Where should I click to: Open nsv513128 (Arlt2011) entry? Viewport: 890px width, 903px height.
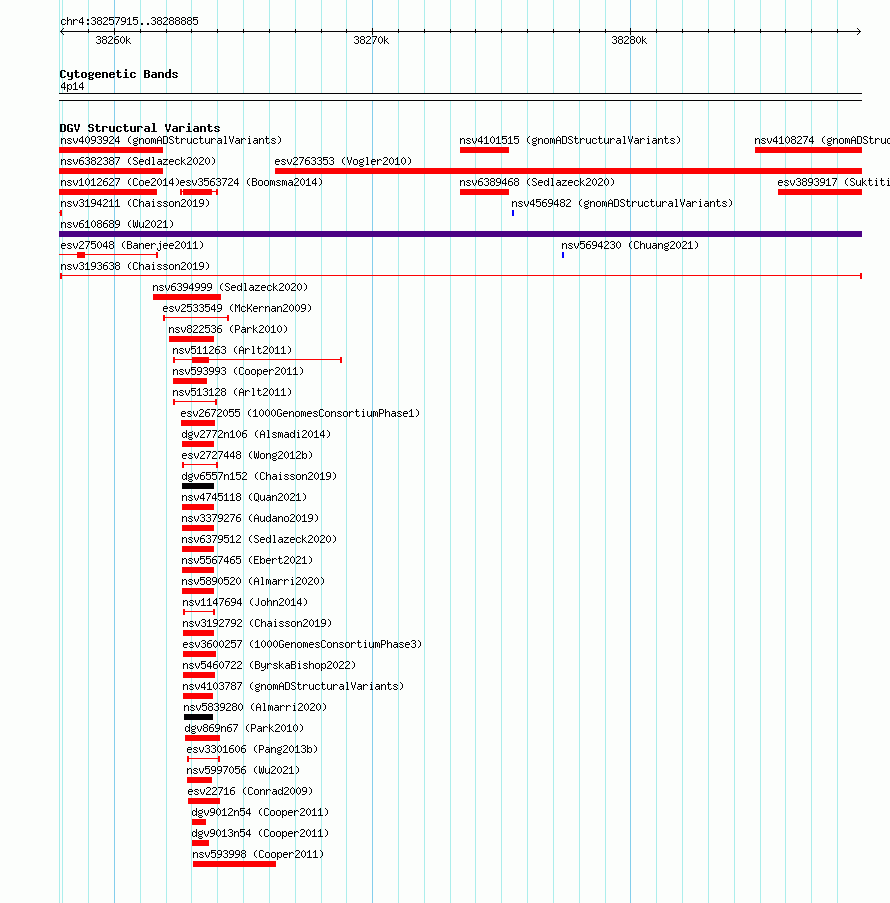pyautogui.click(x=232, y=392)
